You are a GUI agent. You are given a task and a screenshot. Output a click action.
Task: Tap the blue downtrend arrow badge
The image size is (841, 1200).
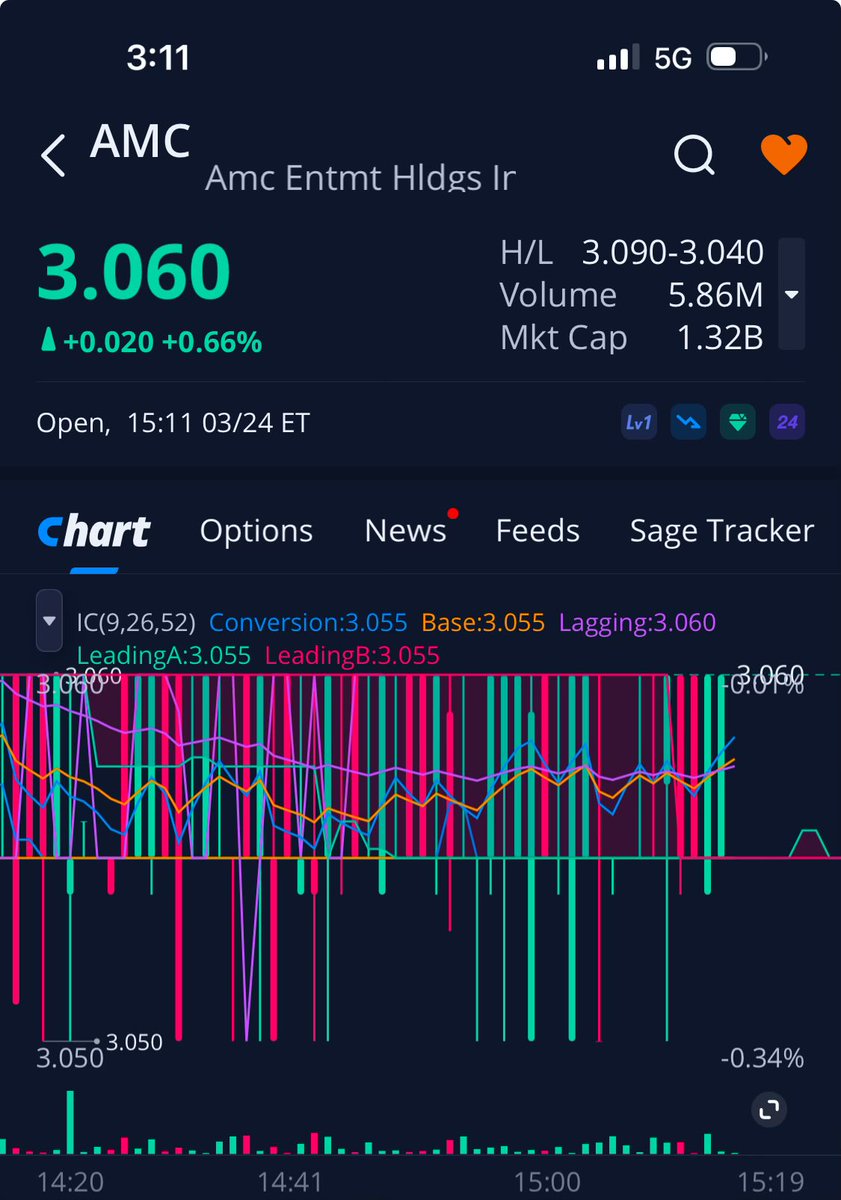pos(687,422)
